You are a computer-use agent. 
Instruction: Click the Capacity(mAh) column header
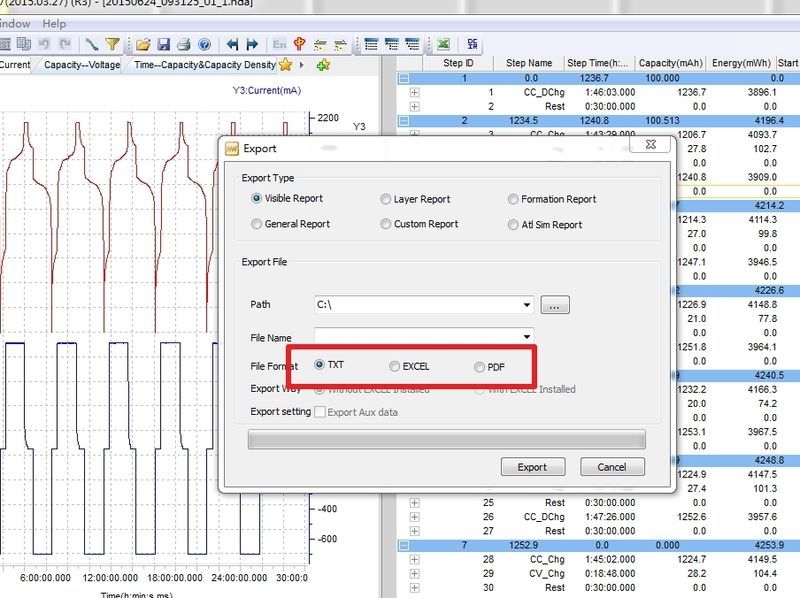point(671,63)
